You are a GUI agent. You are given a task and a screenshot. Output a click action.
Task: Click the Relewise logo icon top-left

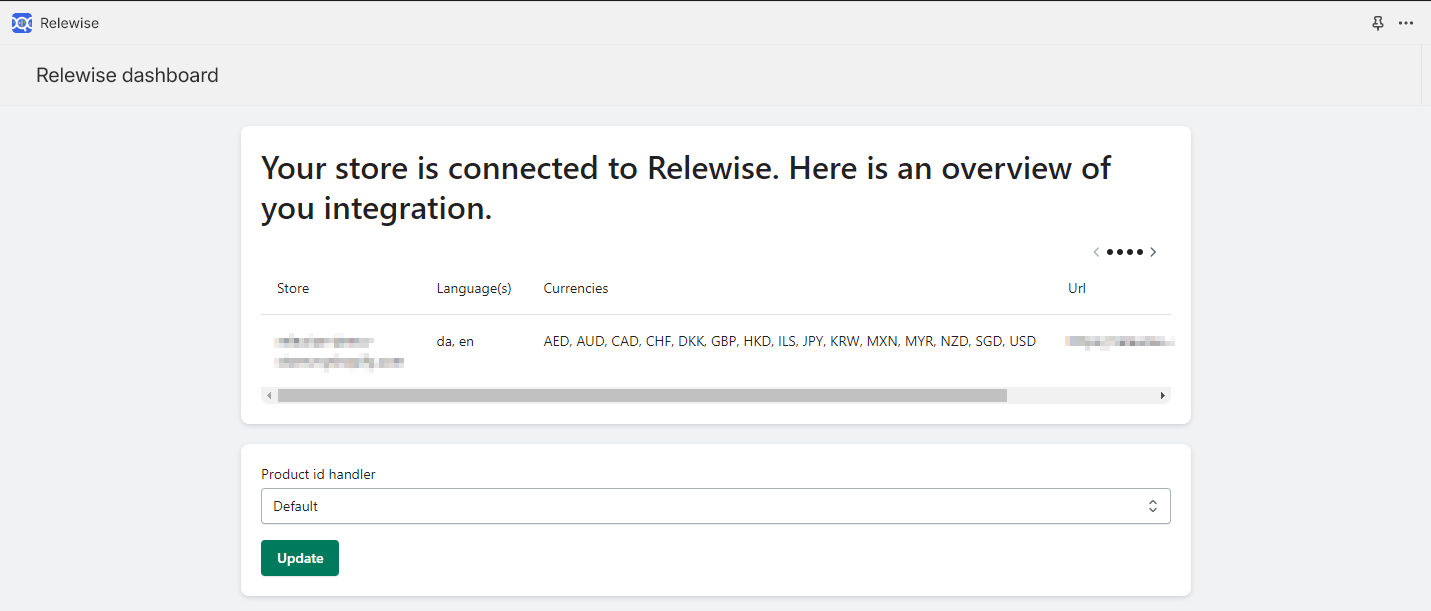[x=21, y=22]
